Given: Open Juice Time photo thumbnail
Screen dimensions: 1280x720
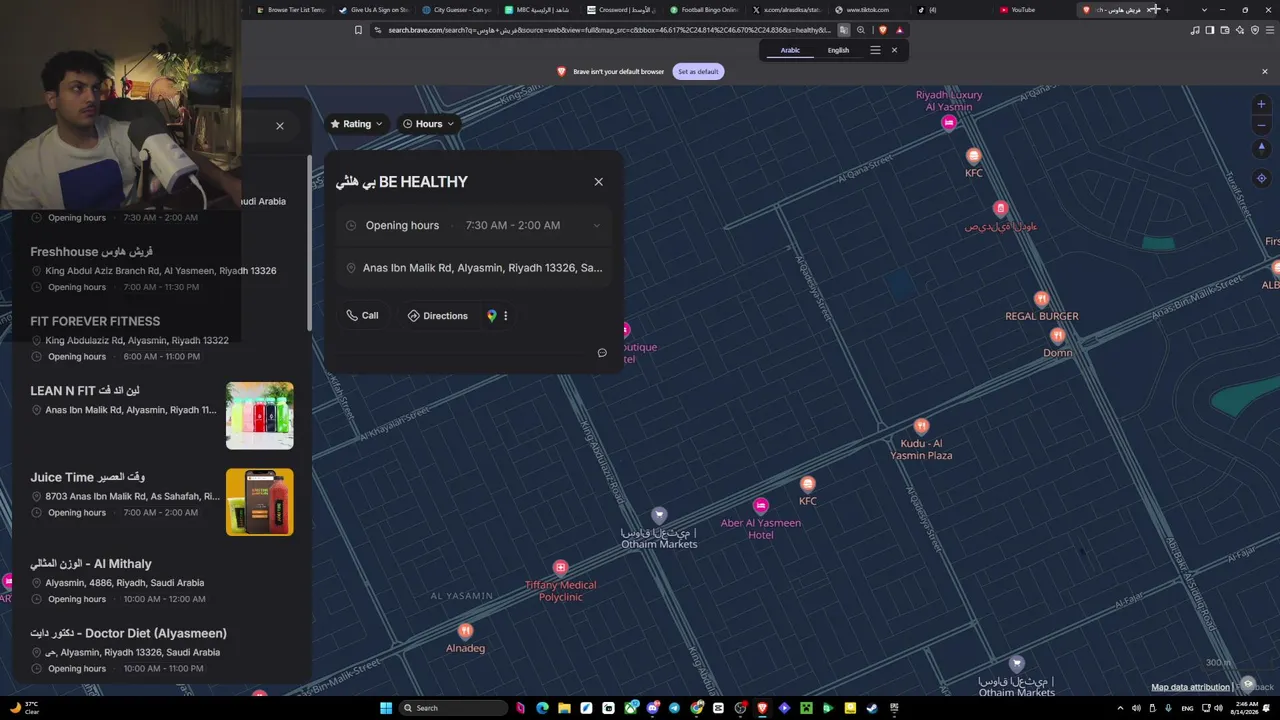Looking at the screenshot, I should [260, 502].
